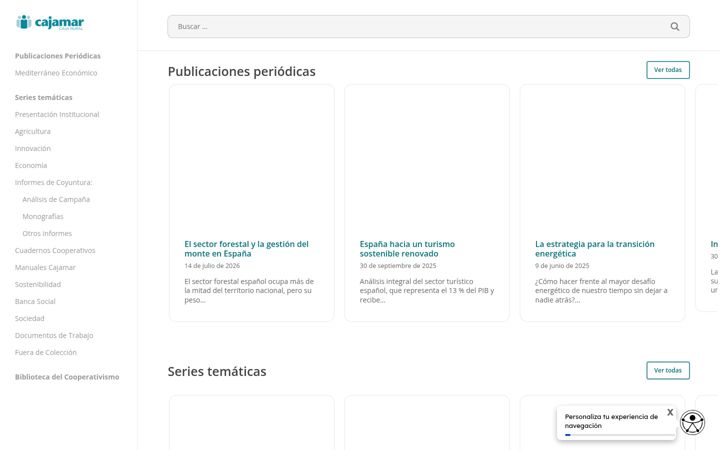The image size is (720, 450).
Task: Open Análisis de Campaña
Action: pyautogui.click(x=56, y=199)
